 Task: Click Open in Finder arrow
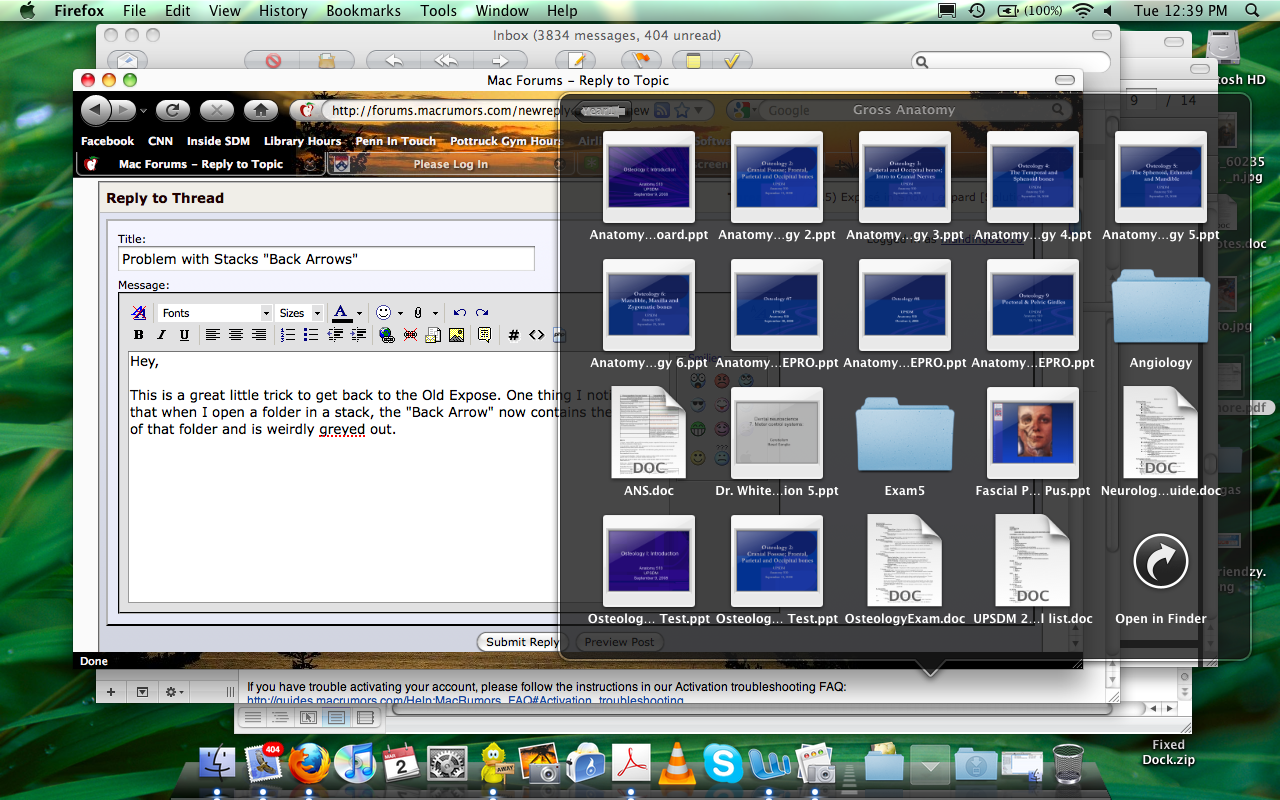(1161, 562)
